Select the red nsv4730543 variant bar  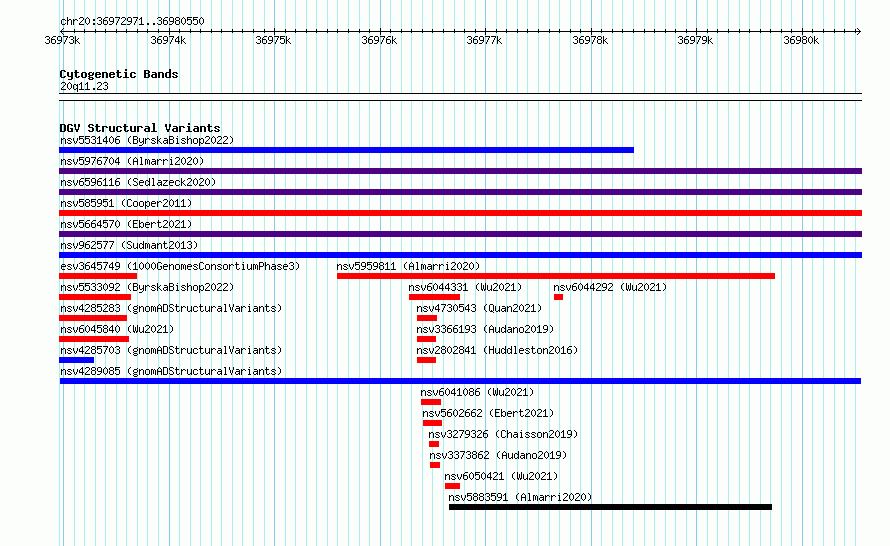coord(427,318)
